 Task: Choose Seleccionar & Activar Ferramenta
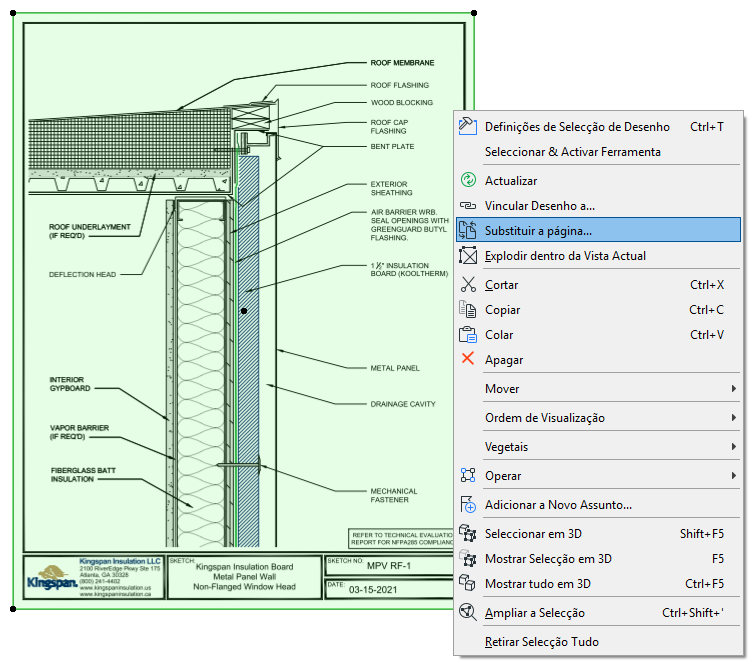coord(572,152)
